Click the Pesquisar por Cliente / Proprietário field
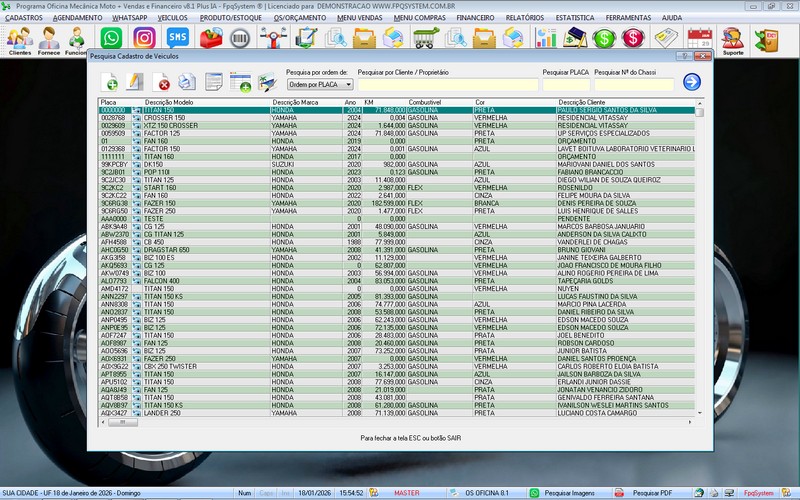The height and width of the screenshot is (500, 800). (x=446, y=85)
